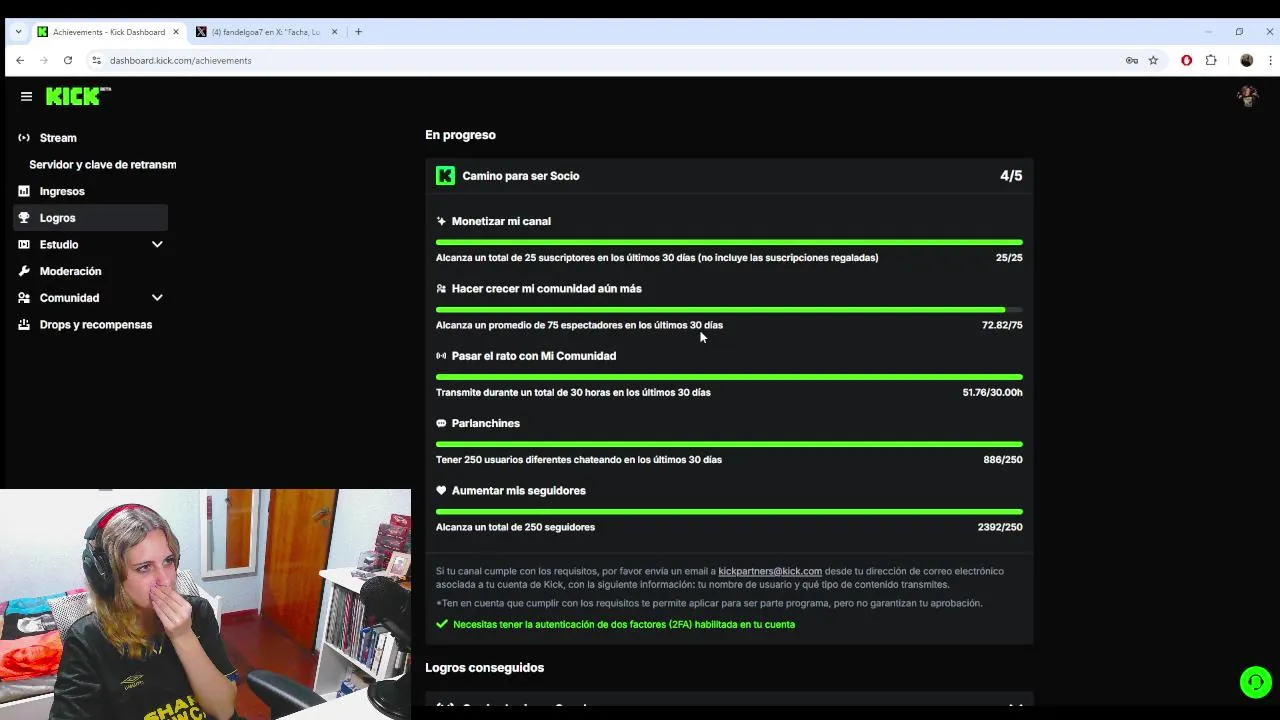Click the Drops gift icon
1280x720 pixels.
(24, 325)
